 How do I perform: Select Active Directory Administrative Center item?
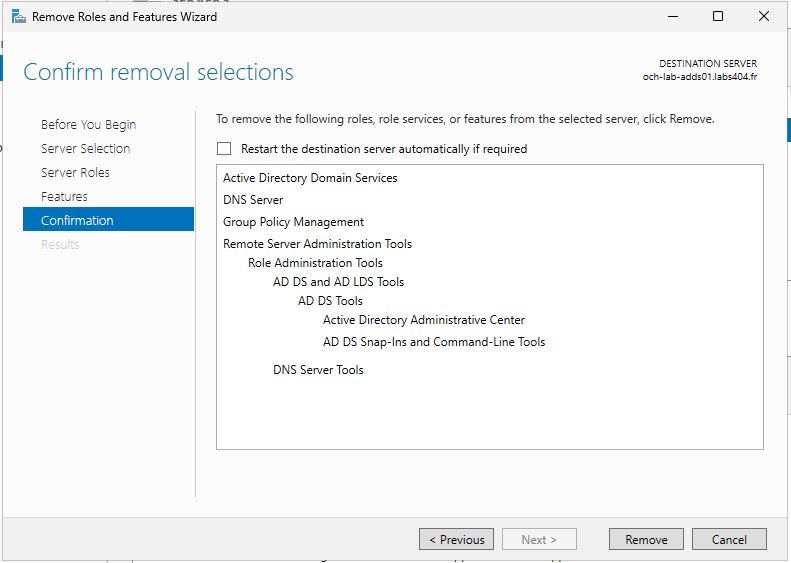[424, 320]
